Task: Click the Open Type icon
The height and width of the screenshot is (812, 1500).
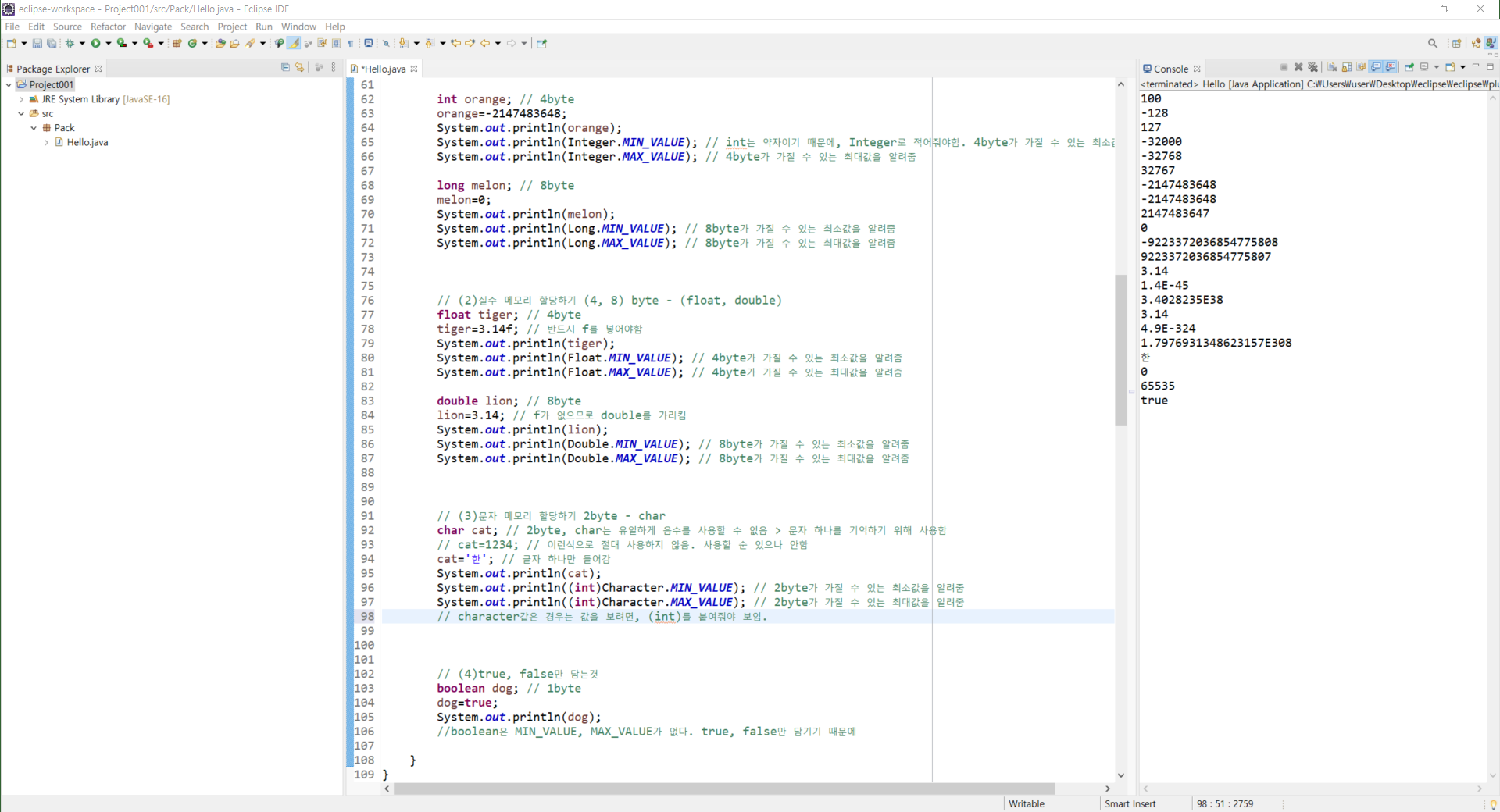Action: point(220,44)
